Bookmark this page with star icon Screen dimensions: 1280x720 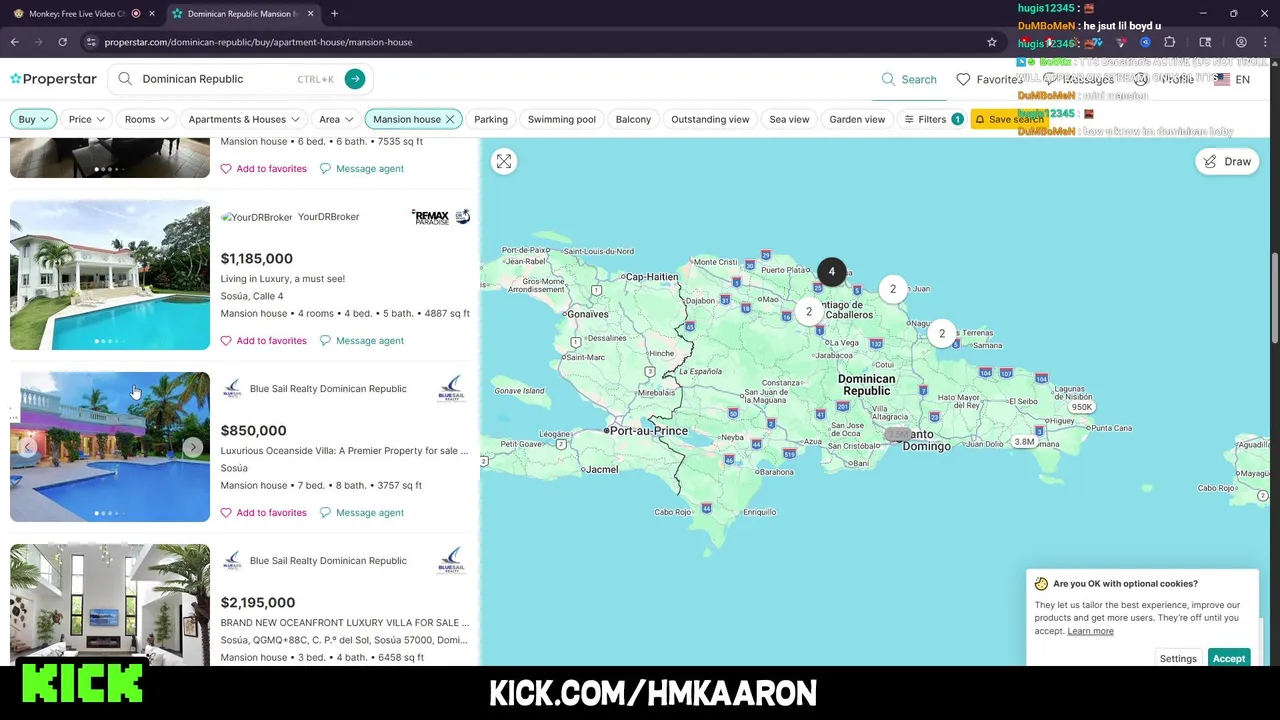click(992, 42)
